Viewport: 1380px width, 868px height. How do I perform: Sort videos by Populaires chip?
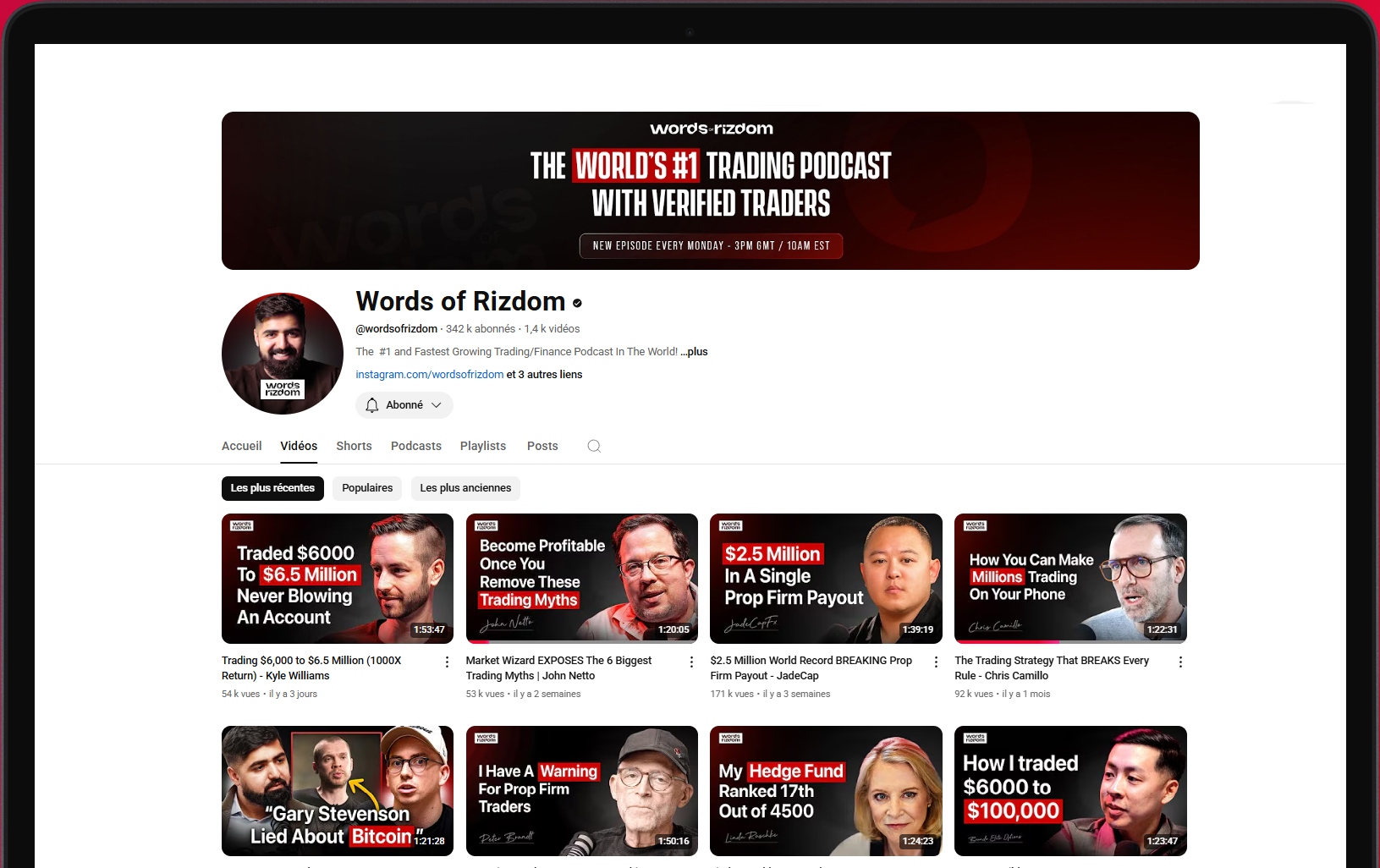click(367, 488)
